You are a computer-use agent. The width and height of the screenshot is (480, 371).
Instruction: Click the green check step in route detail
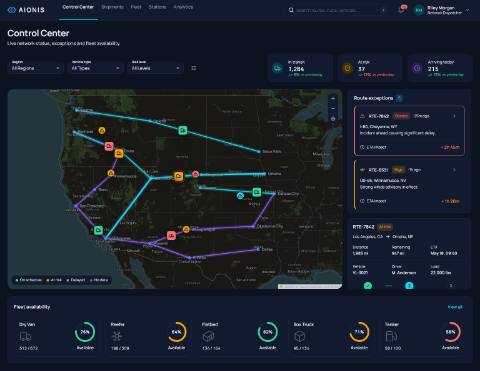(x=368, y=286)
